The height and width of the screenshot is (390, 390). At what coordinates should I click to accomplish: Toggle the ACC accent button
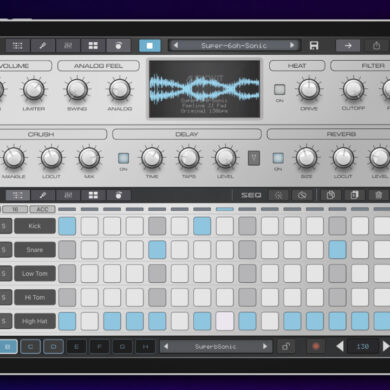point(42,209)
